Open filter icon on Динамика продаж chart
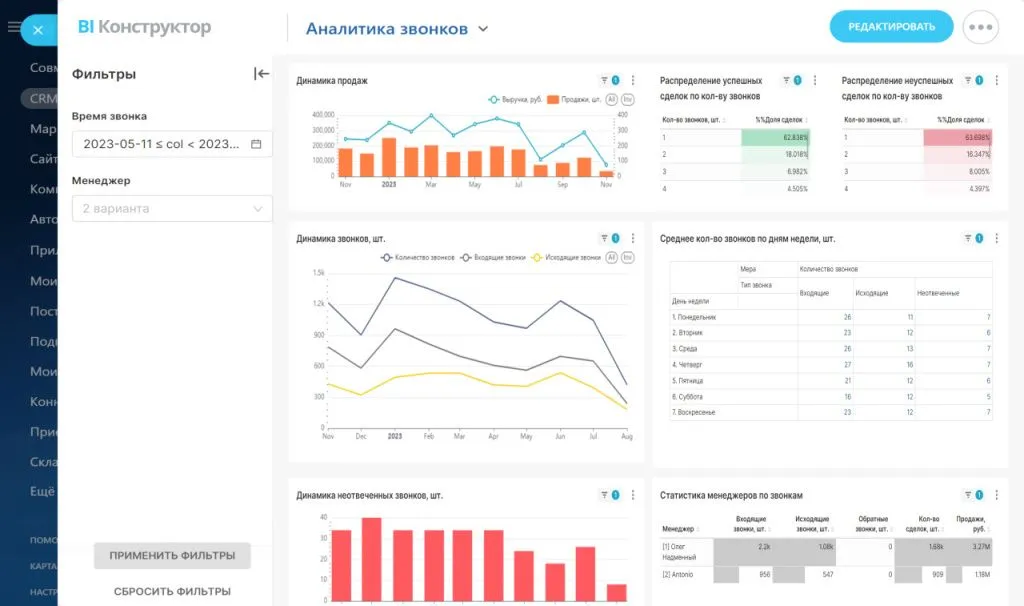The height and width of the screenshot is (606, 1024). (604, 81)
